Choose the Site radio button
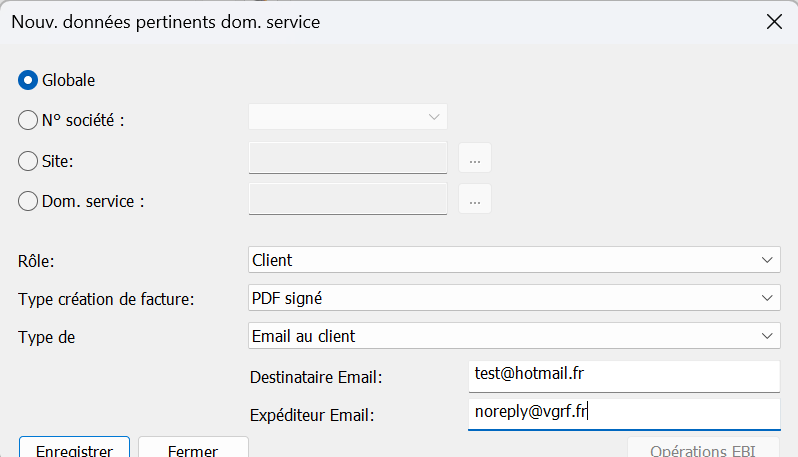 coord(28,161)
